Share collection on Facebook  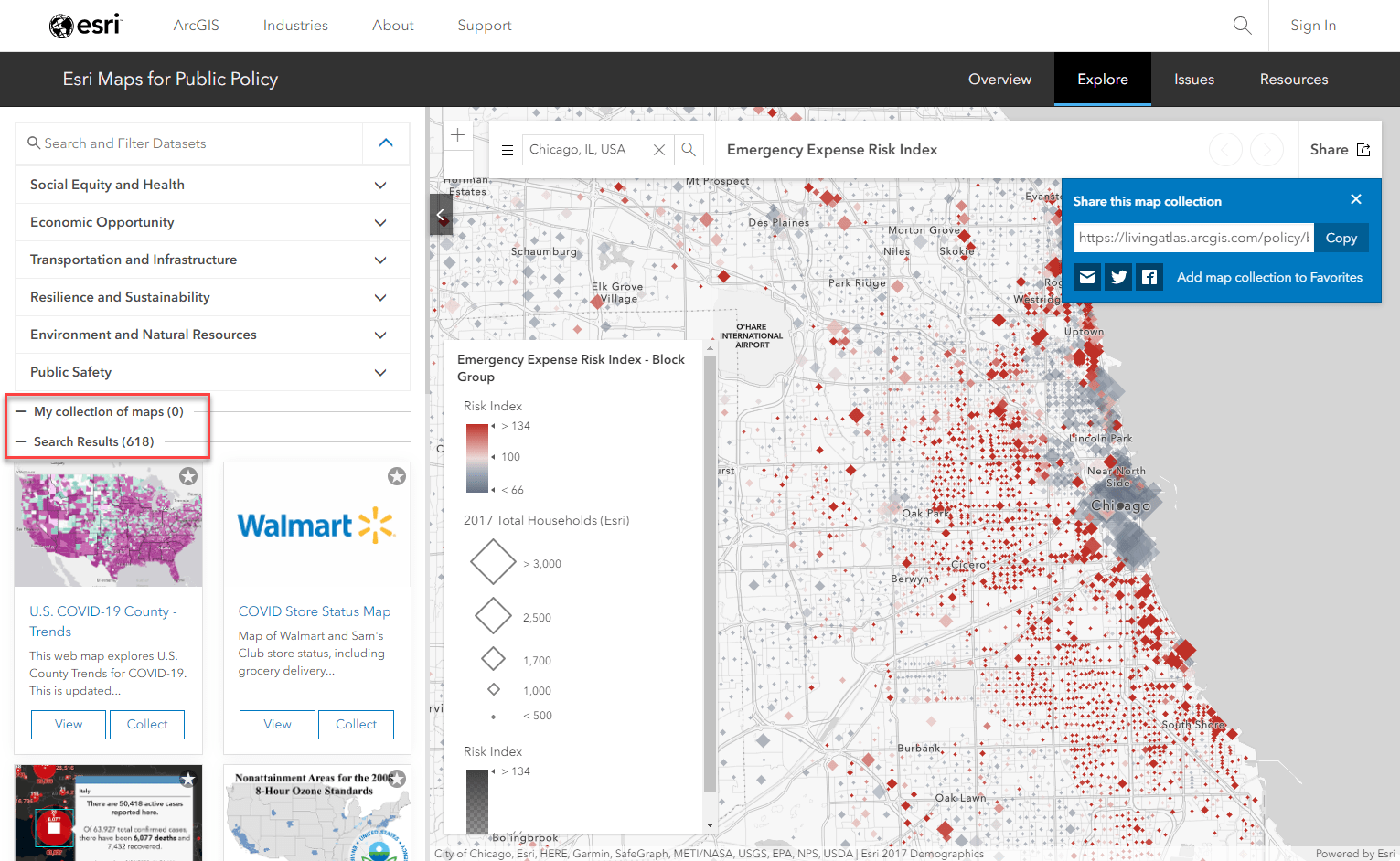point(1149,277)
